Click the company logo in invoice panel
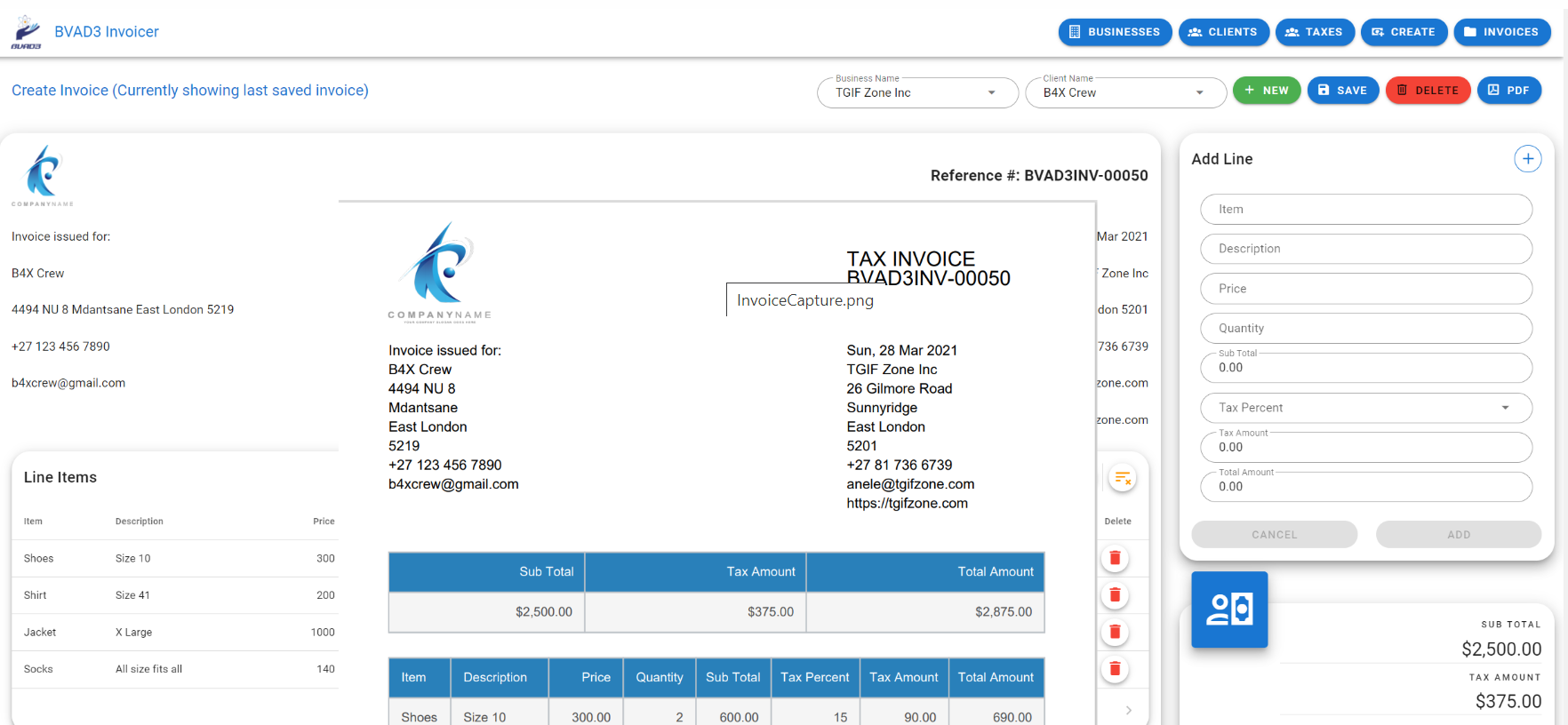1568x725 pixels. [x=43, y=176]
